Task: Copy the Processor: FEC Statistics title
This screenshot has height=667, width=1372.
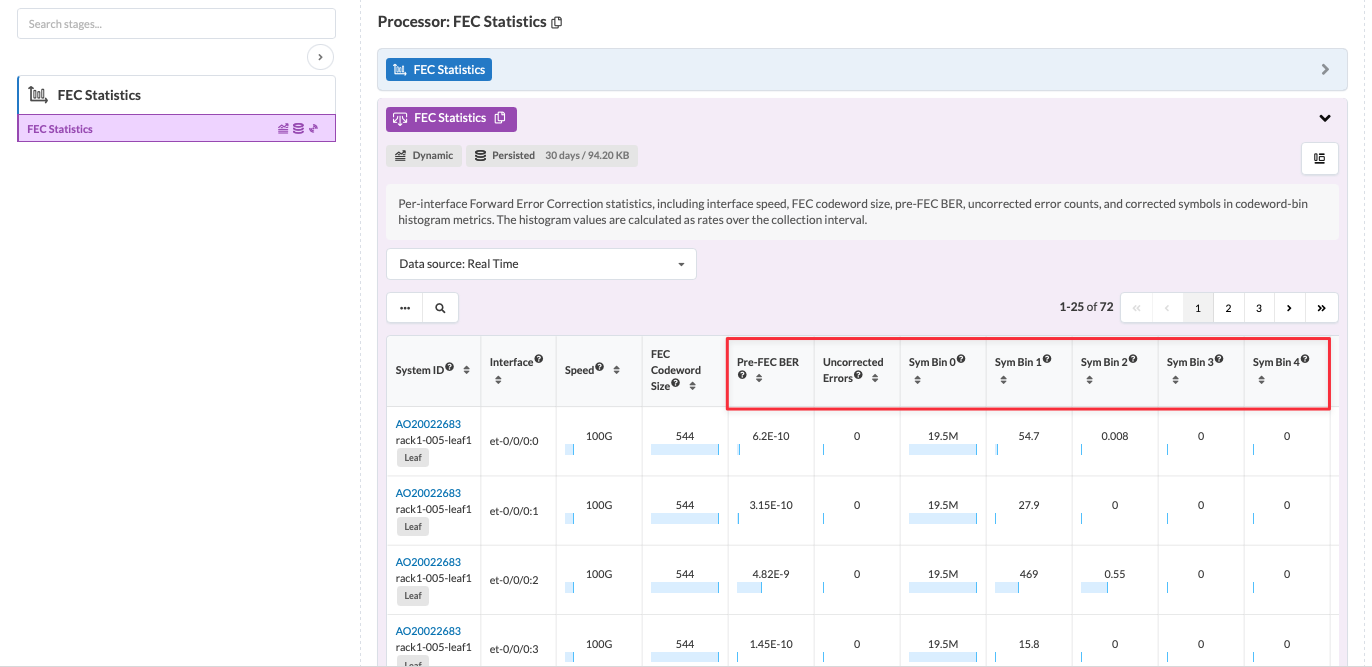Action: (557, 22)
